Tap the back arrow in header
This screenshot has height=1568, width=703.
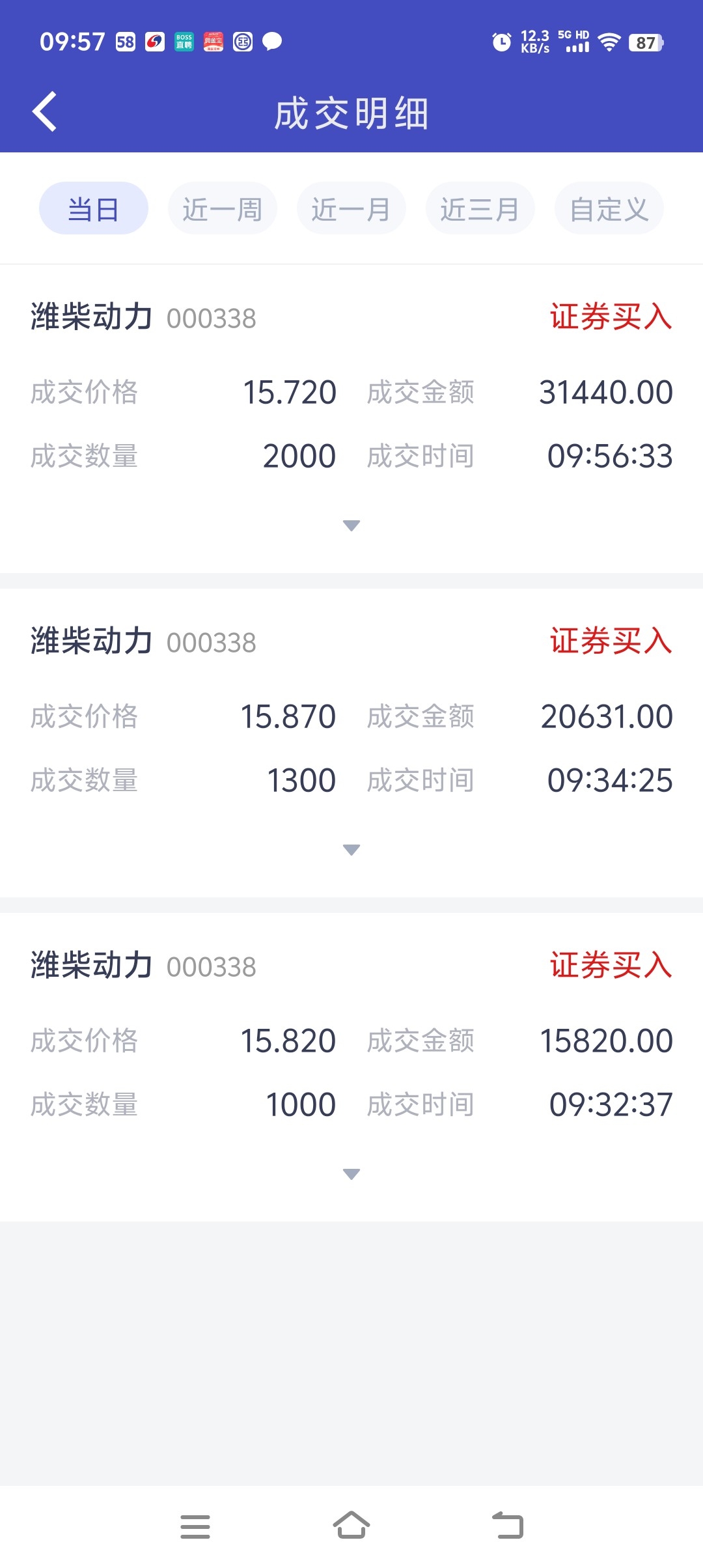(x=44, y=112)
